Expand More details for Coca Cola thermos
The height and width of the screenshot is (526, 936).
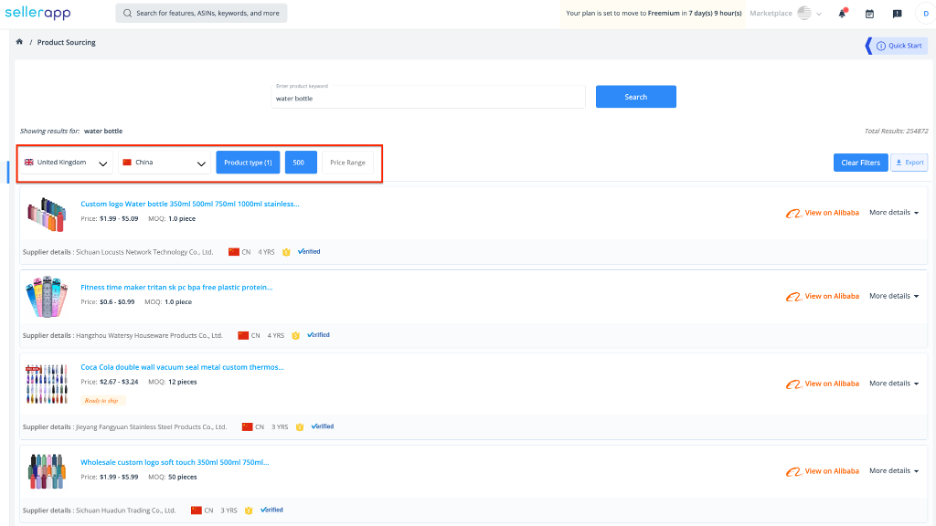pyautogui.click(x=894, y=383)
